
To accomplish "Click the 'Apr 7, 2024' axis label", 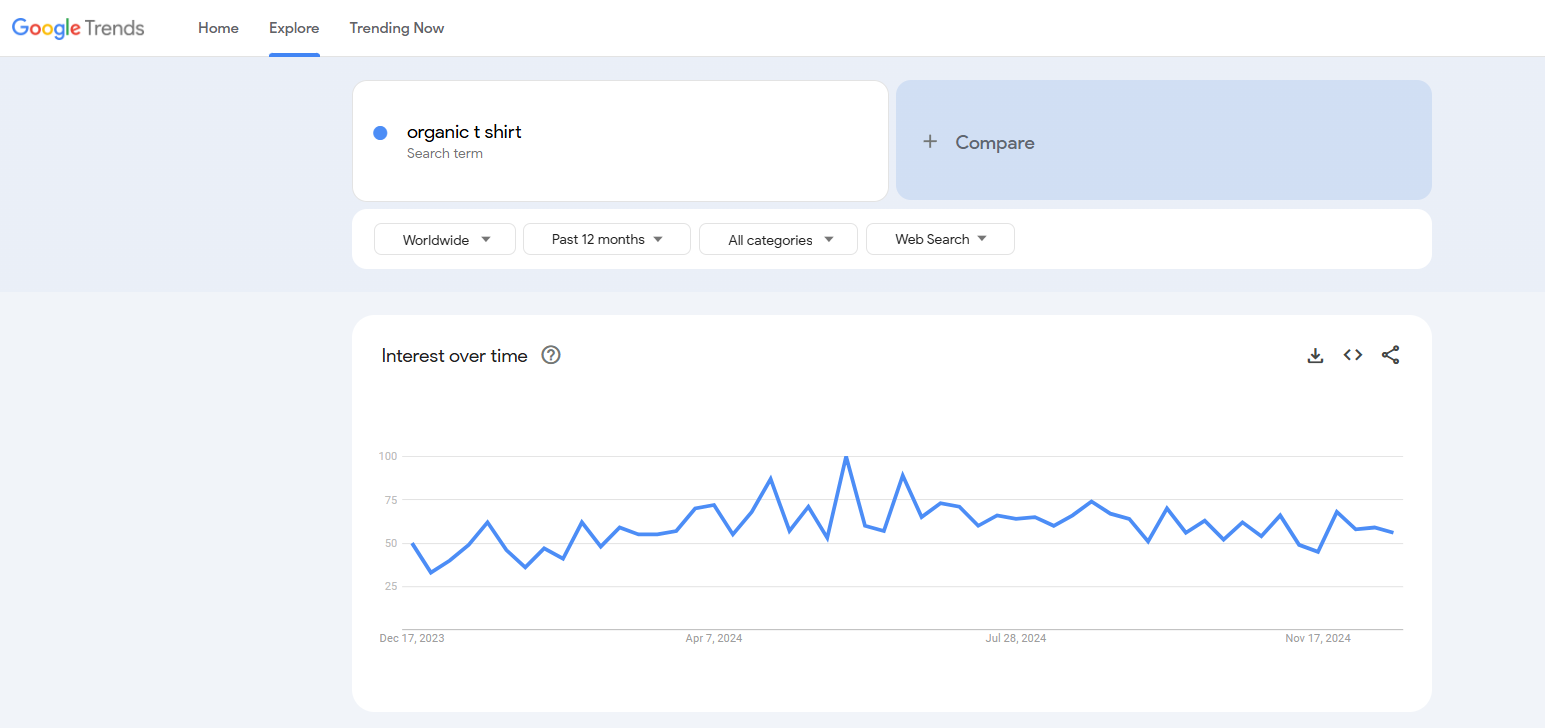I will coord(714,638).
